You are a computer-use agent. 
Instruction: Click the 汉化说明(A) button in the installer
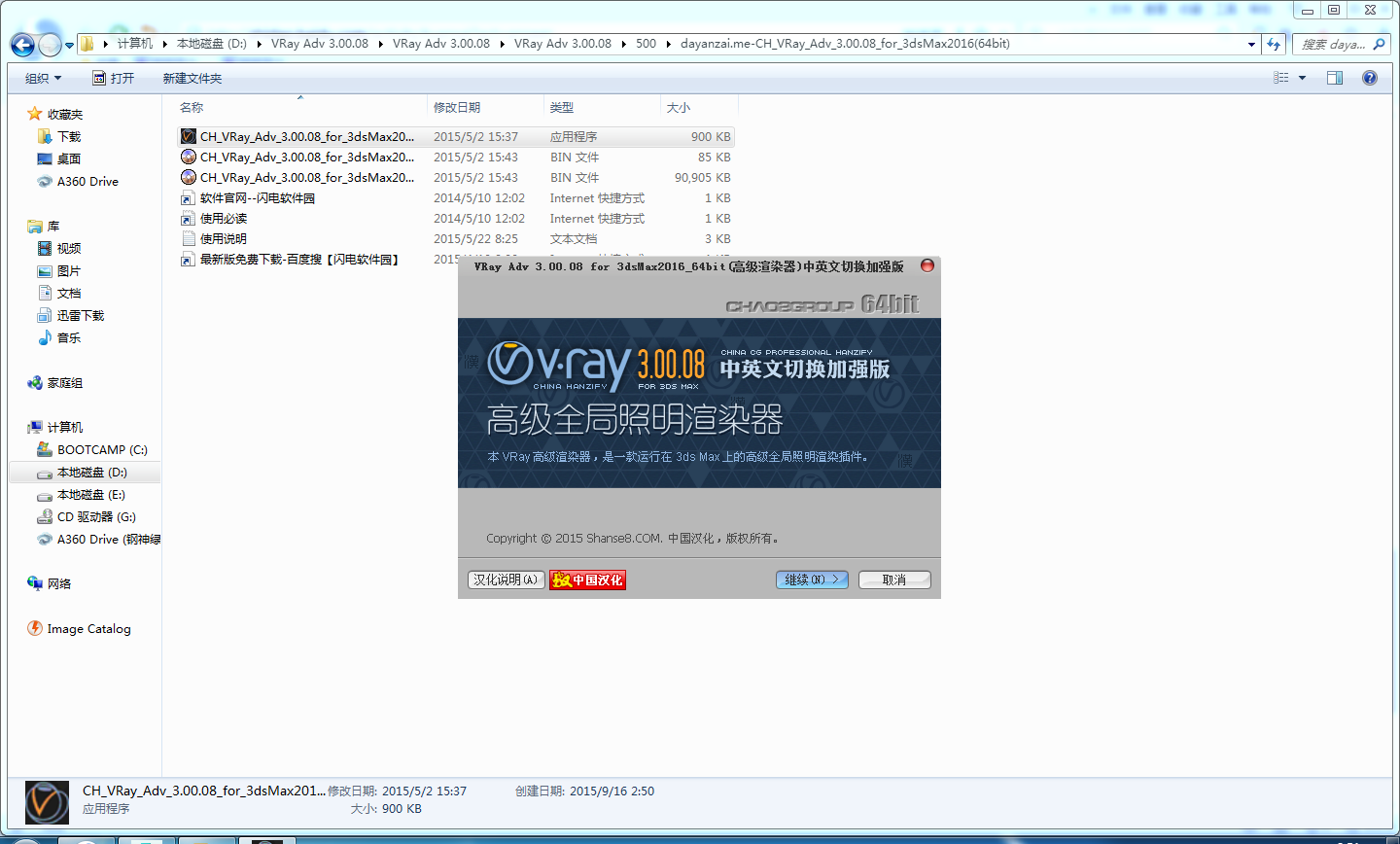[506, 580]
